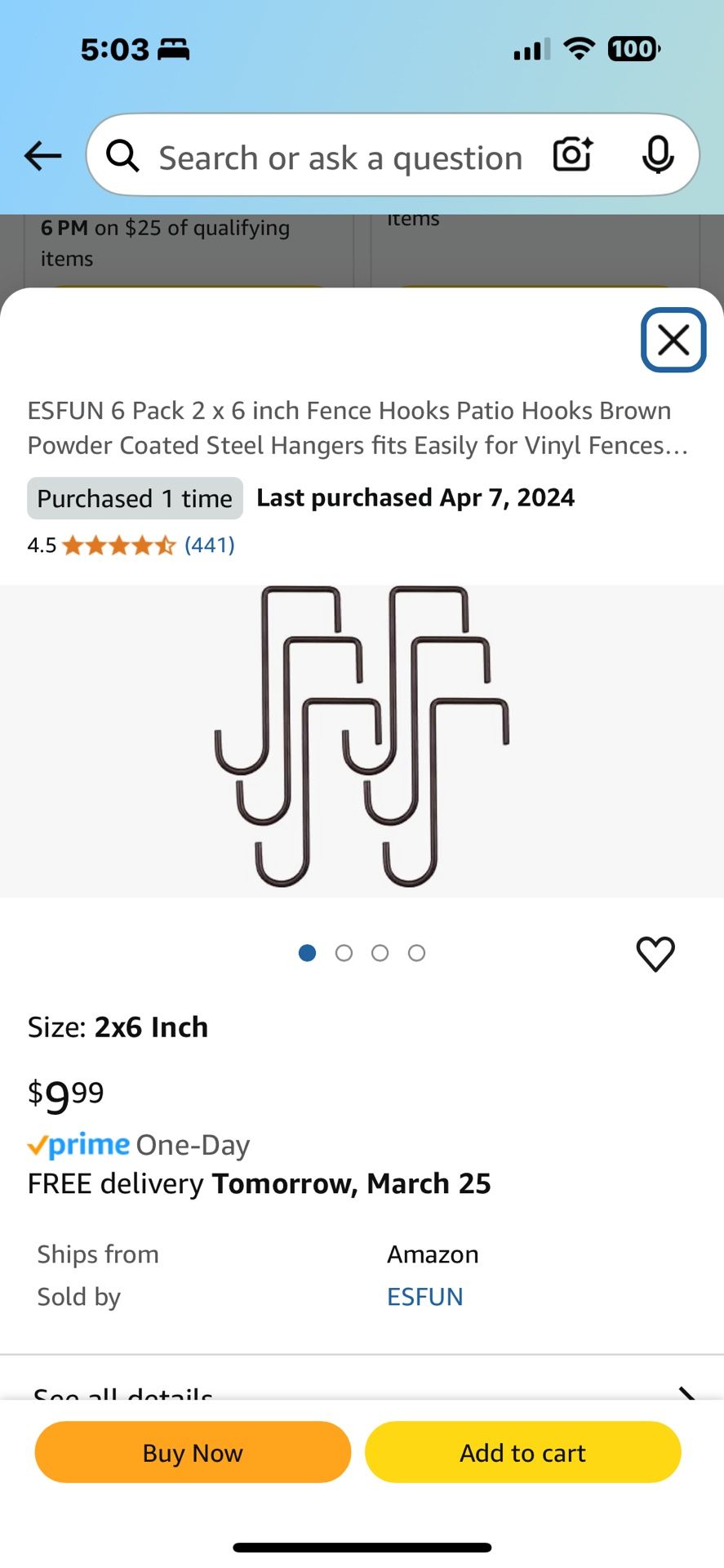Tap the search magnifier icon
The height and width of the screenshot is (1568, 724).
(123, 155)
